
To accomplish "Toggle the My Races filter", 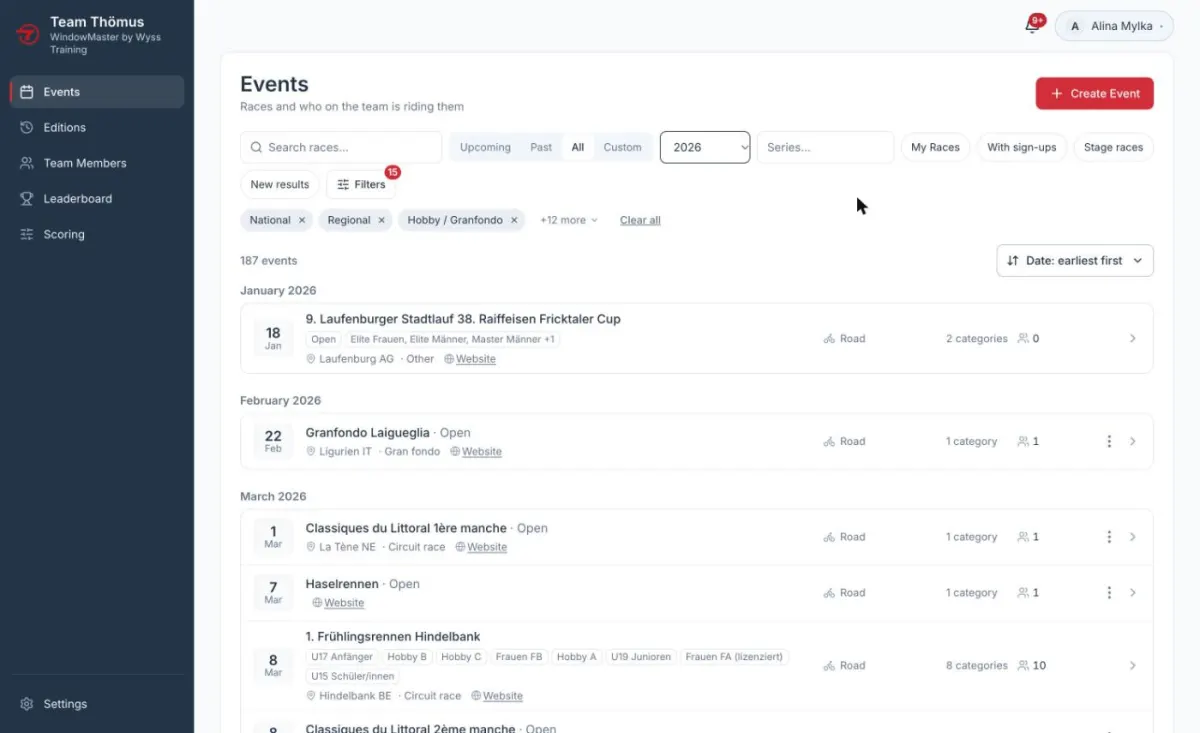I will pos(935,147).
